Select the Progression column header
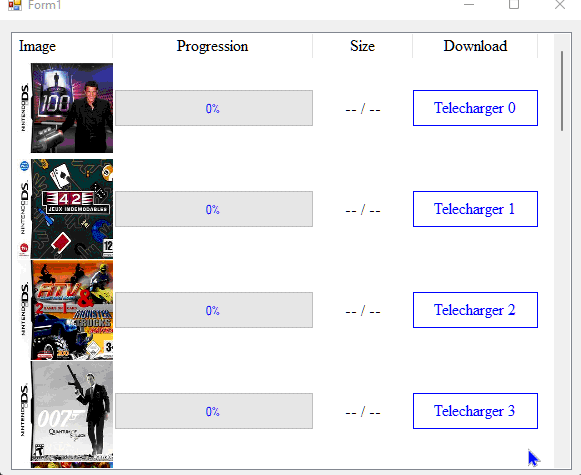The height and width of the screenshot is (475, 581). (212, 46)
